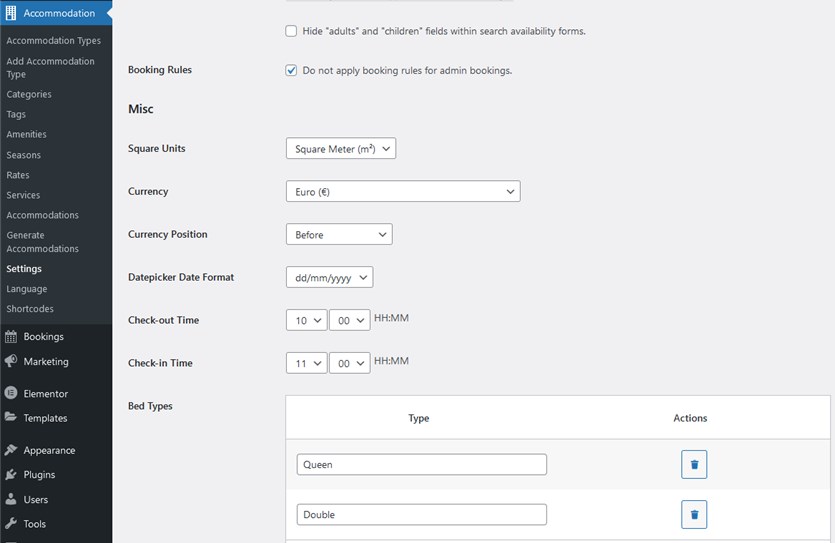Open Add Accommodation Type submenu item
This screenshot has height=543, width=835.
pos(51,68)
